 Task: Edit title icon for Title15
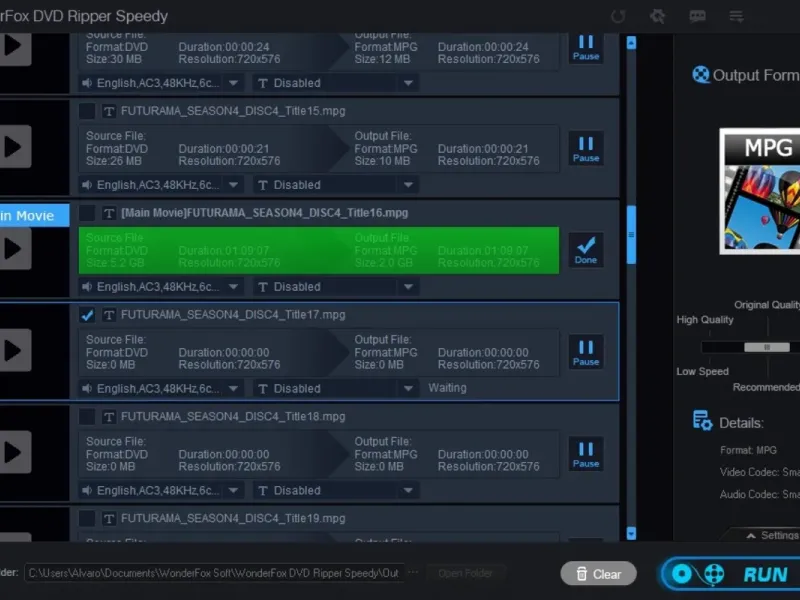(x=109, y=111)
